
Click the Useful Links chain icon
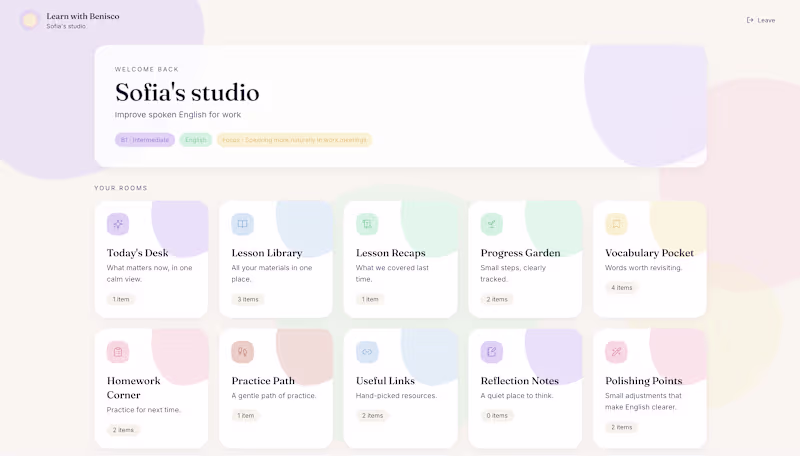coord(367,352)
